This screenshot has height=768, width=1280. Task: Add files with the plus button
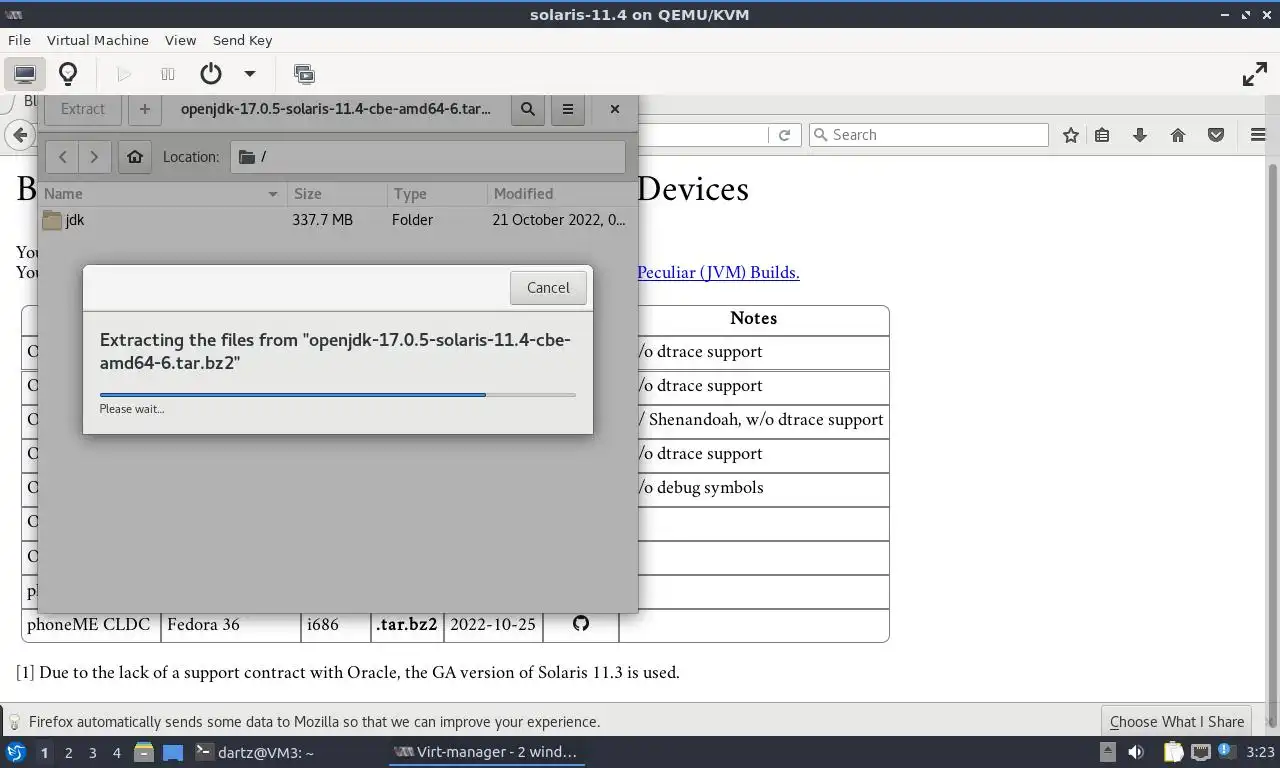tap(144, 109)
